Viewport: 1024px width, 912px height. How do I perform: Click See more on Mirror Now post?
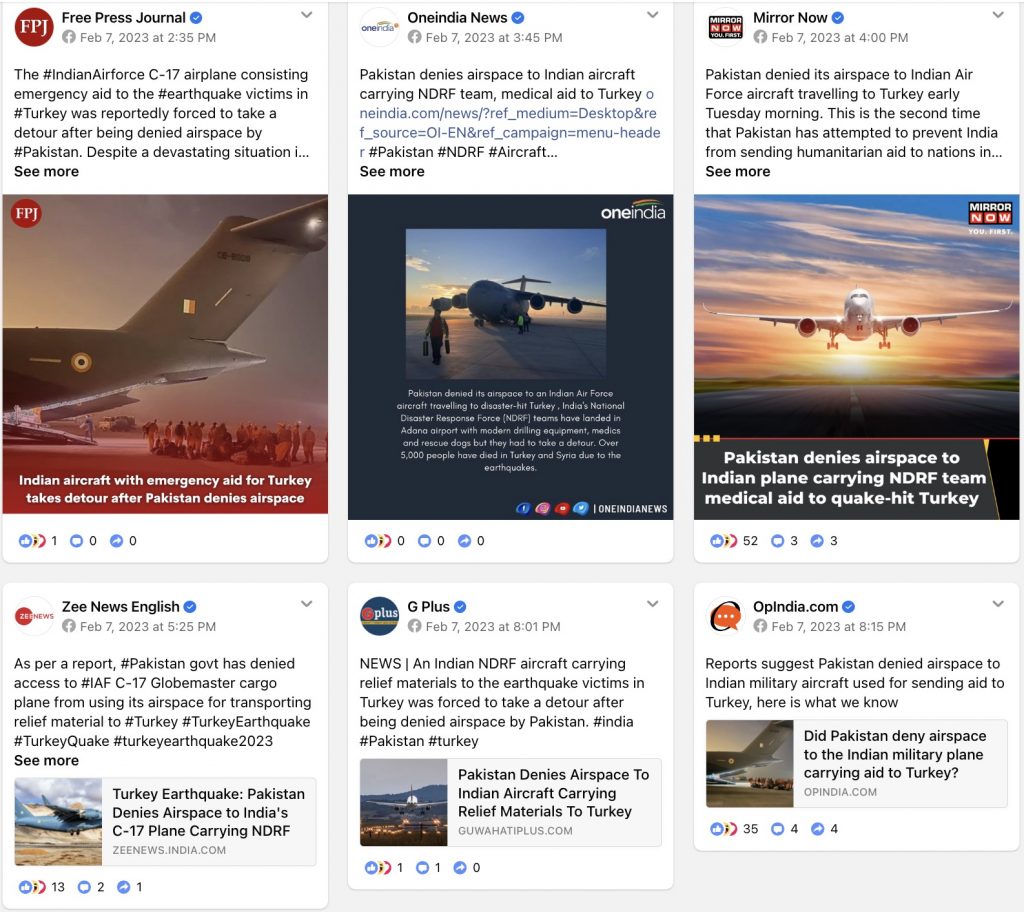(x=737, y=172)
